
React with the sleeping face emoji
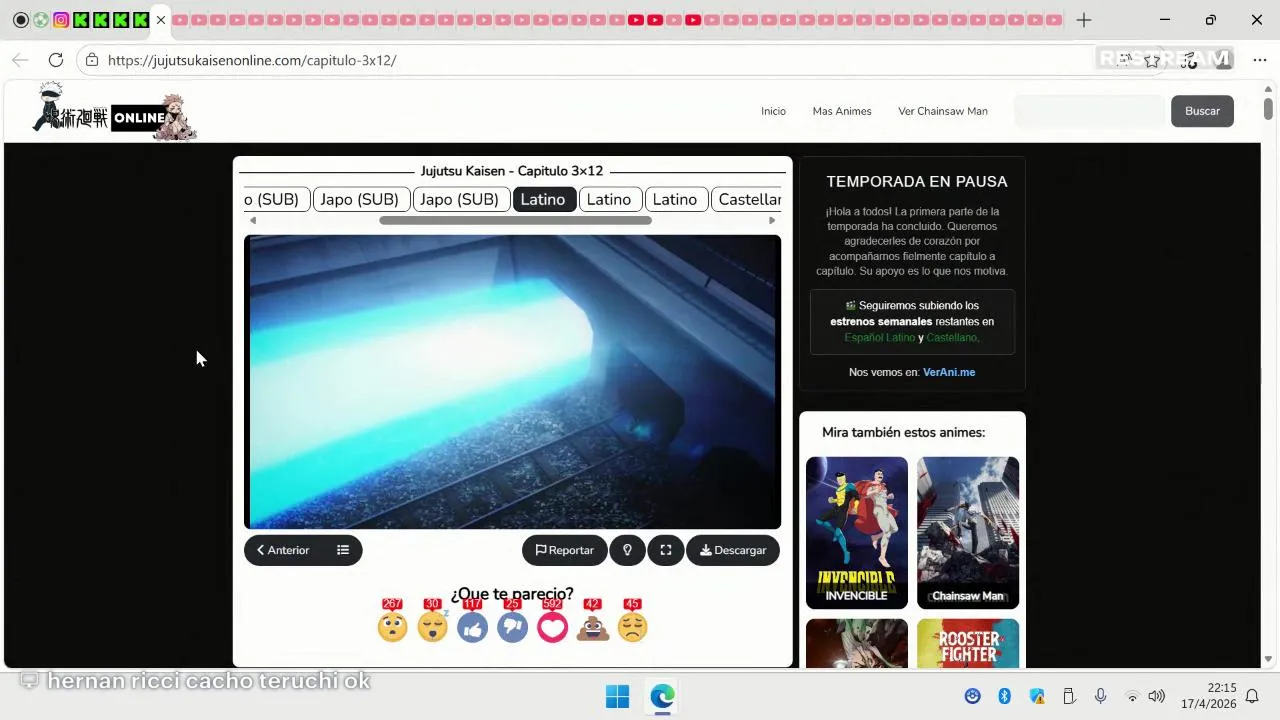(x=432, y=627)
